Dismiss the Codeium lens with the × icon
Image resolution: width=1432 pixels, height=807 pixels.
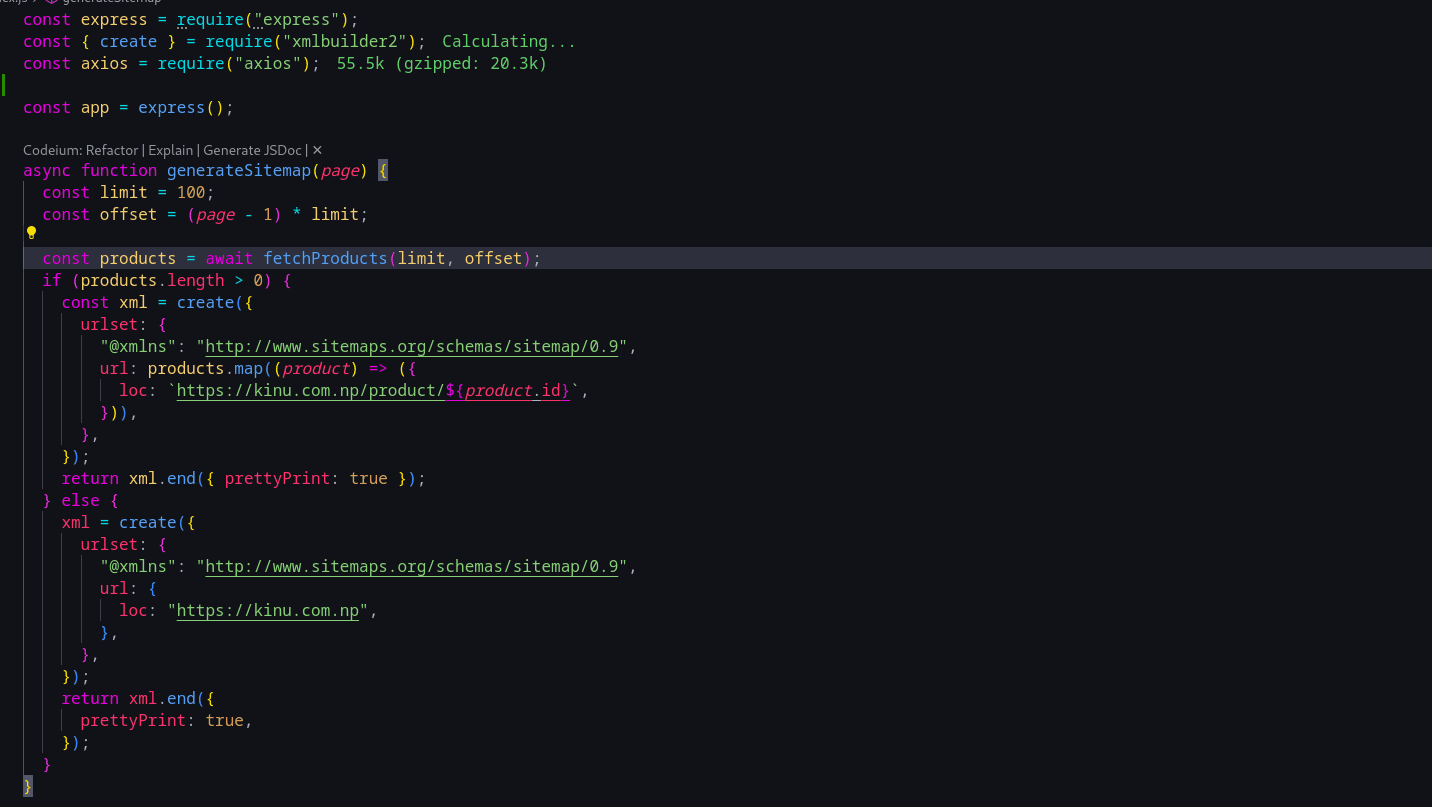click(317, 150)
